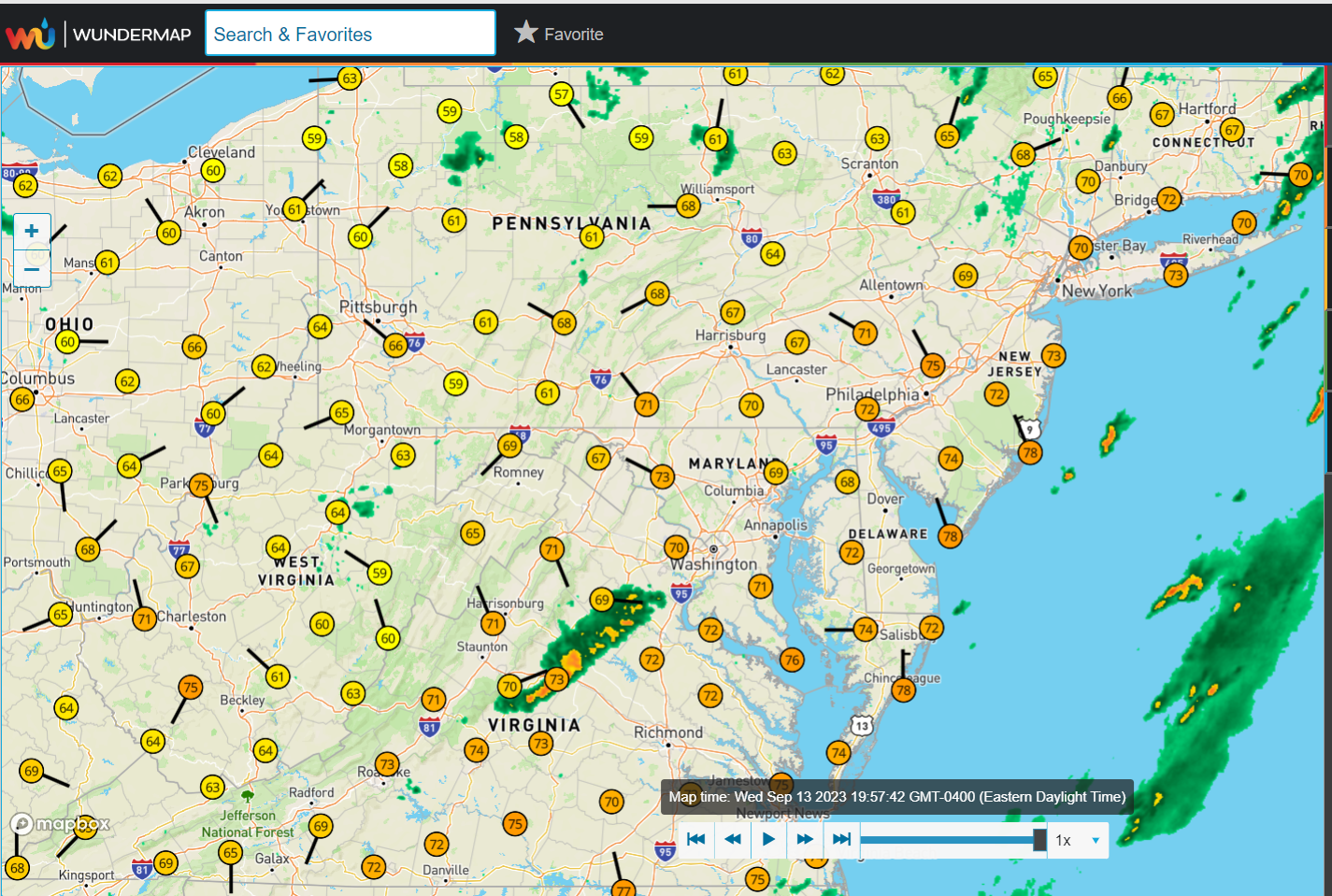Fast forward the radar animation
Viewport: 1332px width, 896px height.
(x=805, y=839)
